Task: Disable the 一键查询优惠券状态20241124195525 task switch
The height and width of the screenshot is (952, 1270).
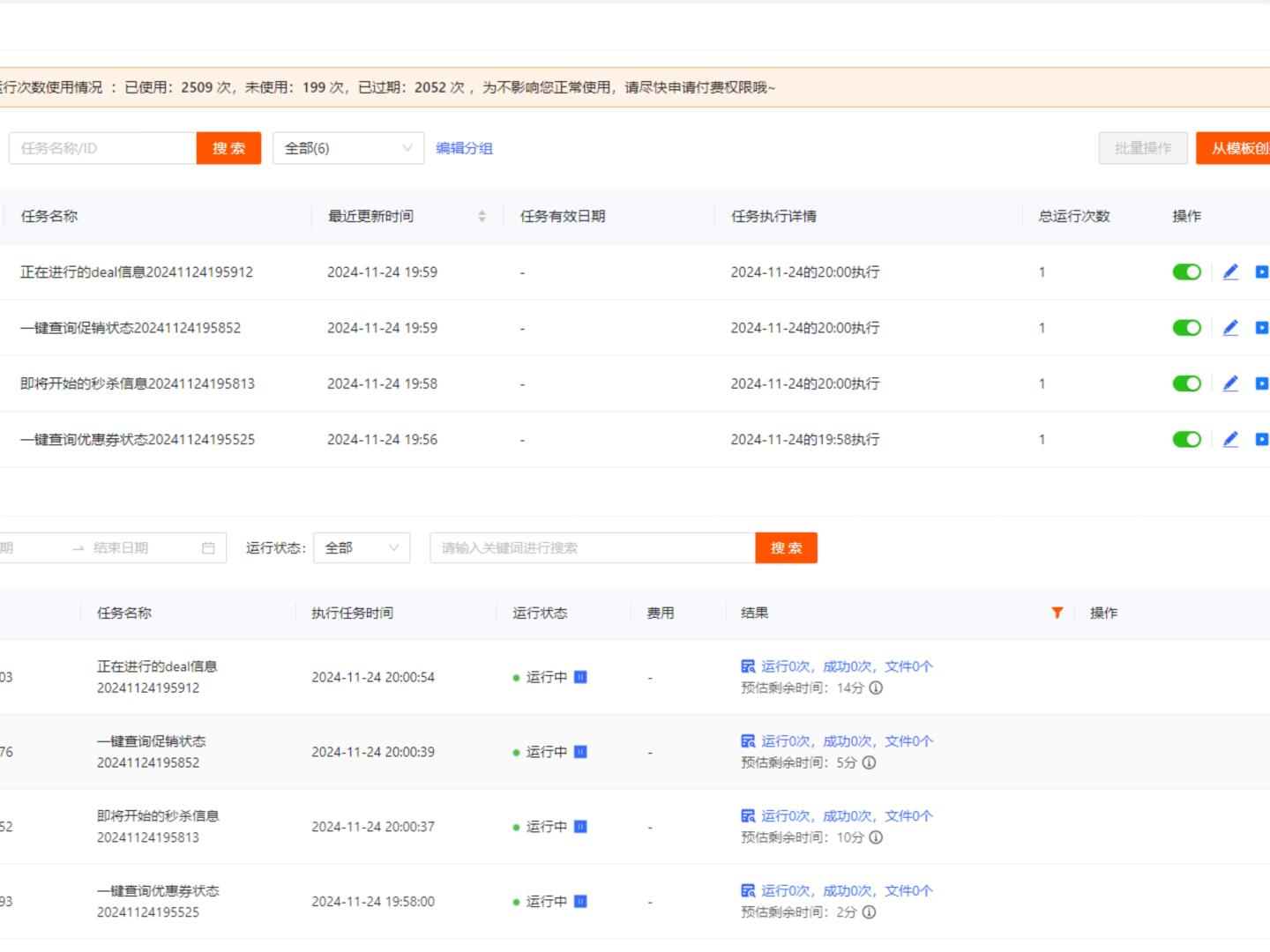Action: pos(1187,439)
